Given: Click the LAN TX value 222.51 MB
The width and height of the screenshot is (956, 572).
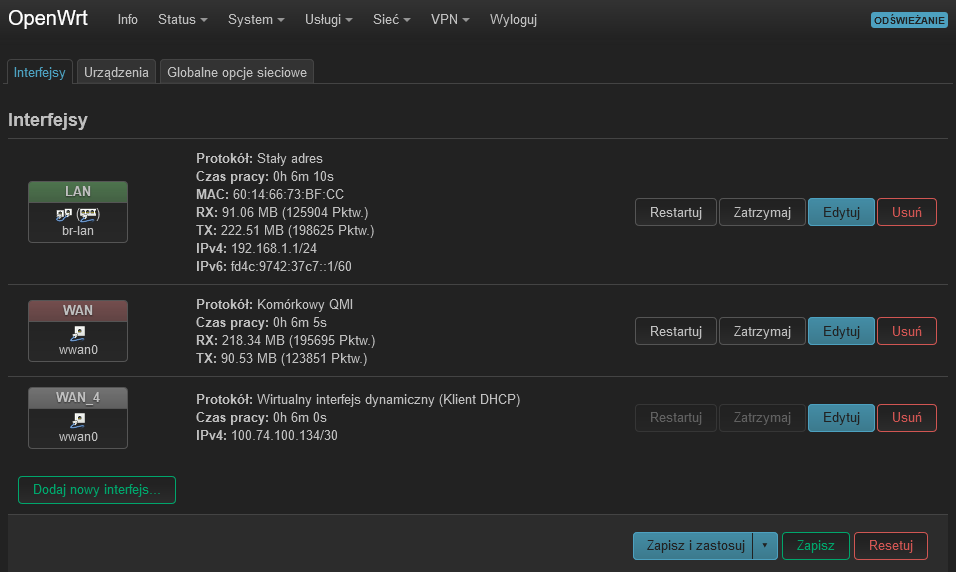Looking at the screenshot, I should coord(252,231).
